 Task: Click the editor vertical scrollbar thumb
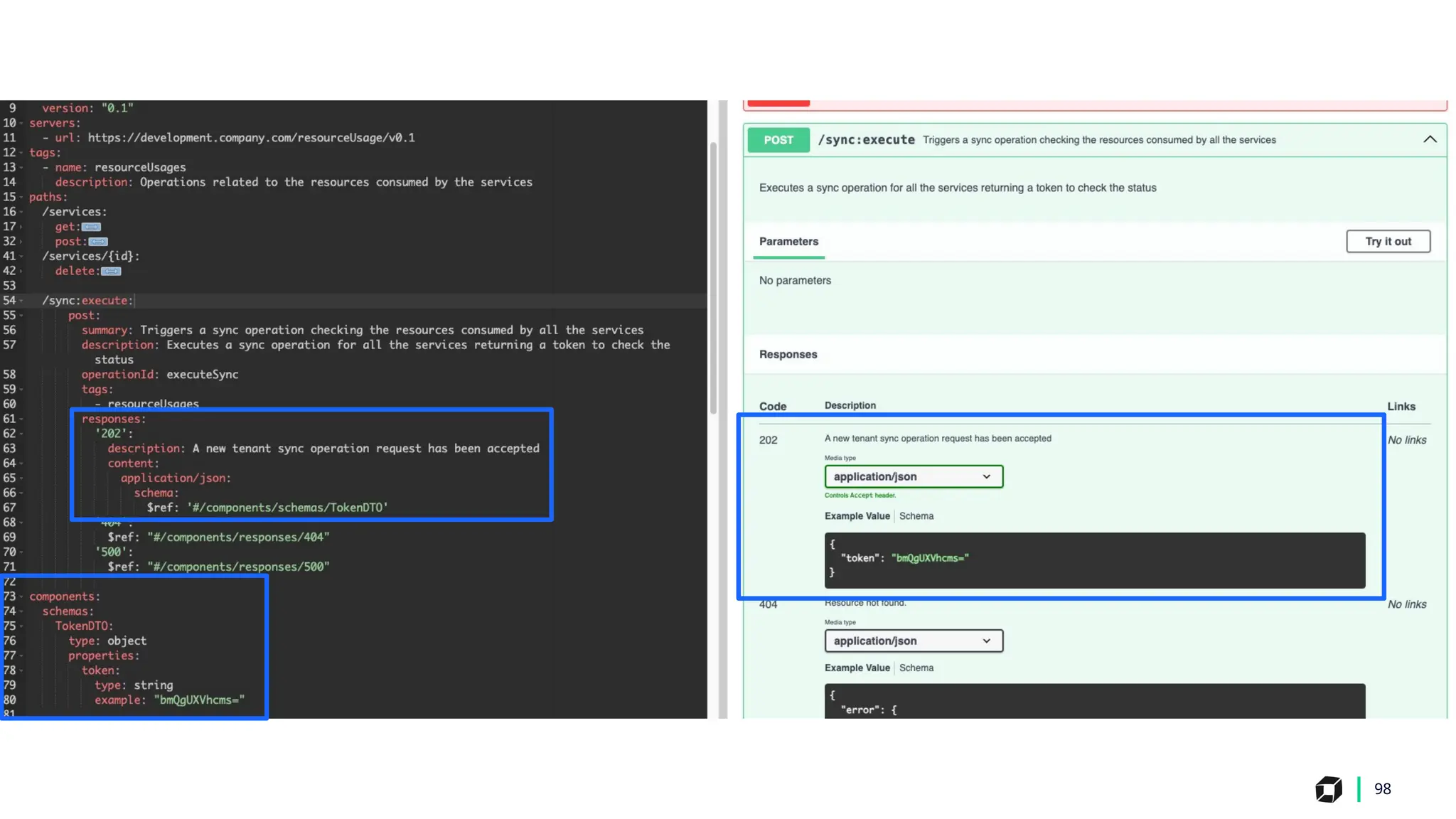[713, 277]
